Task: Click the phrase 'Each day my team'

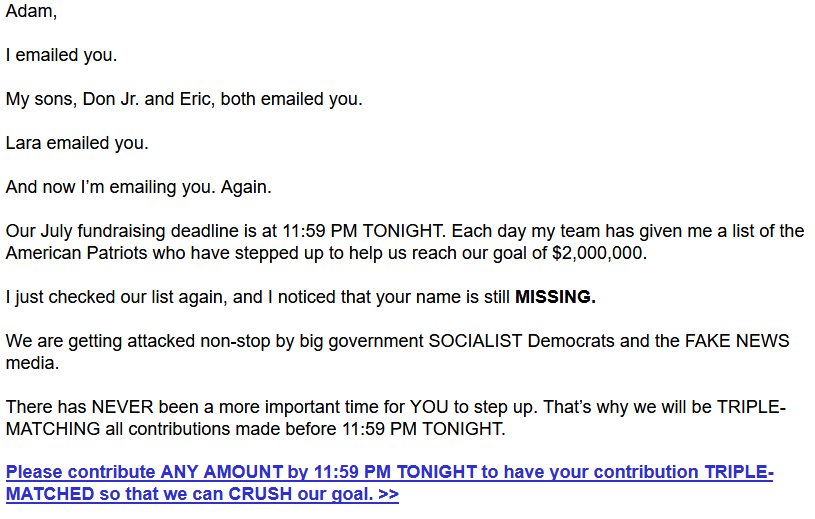Action: (x=525, y=231)
